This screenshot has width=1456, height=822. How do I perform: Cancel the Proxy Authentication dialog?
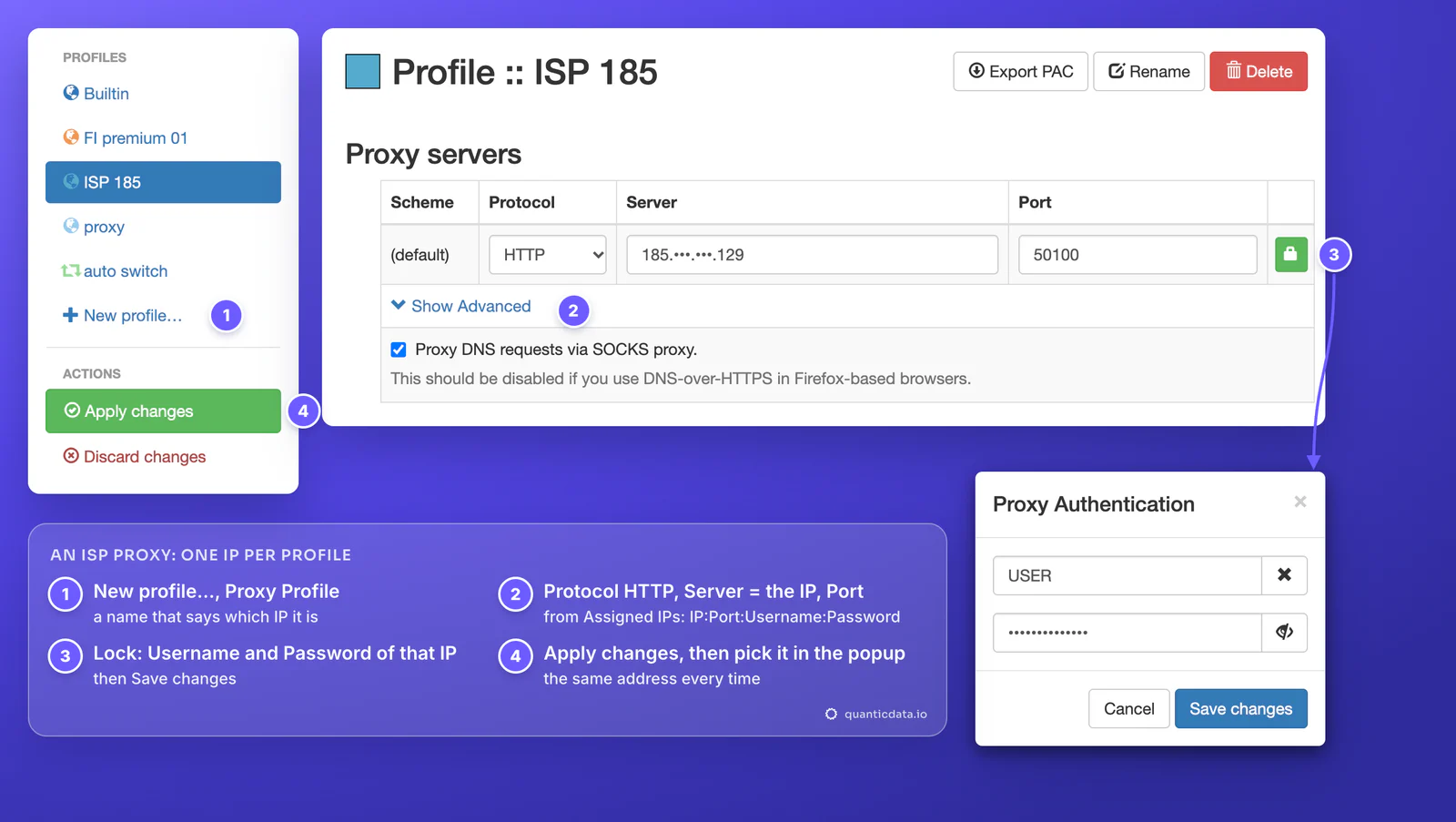[1129, 709]
